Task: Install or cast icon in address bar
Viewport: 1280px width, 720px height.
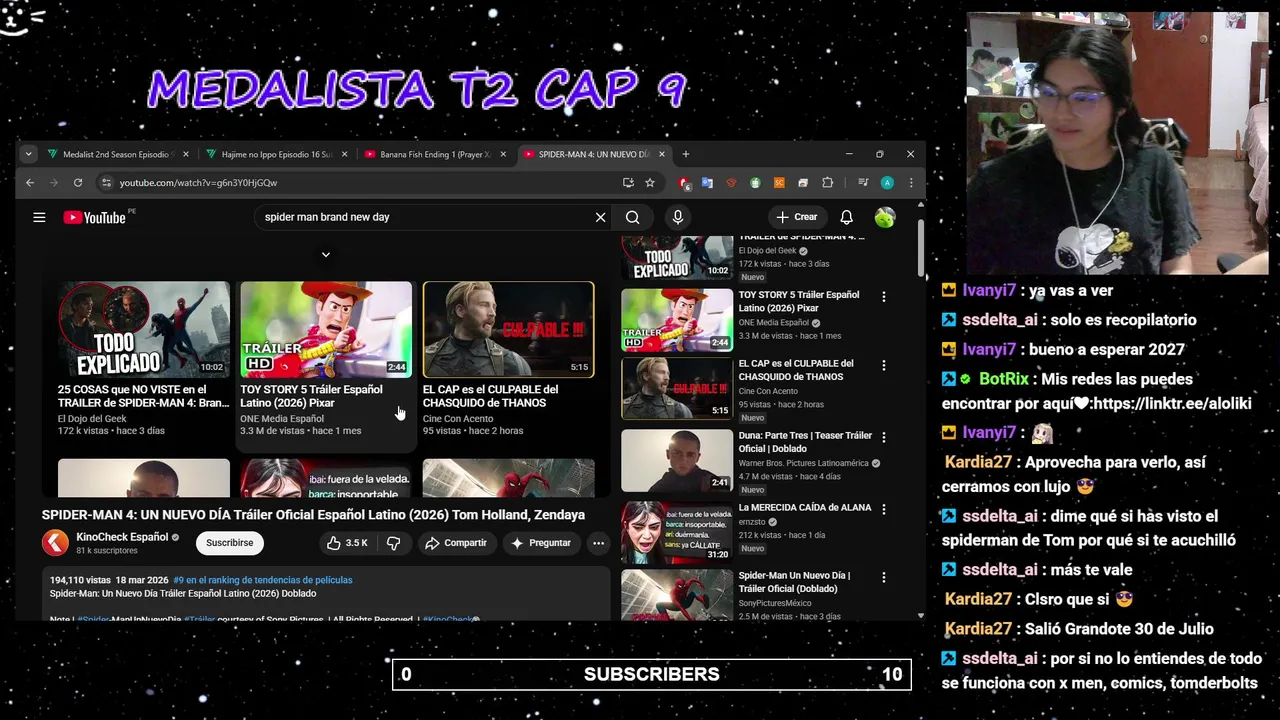Action: click(628, 183)
